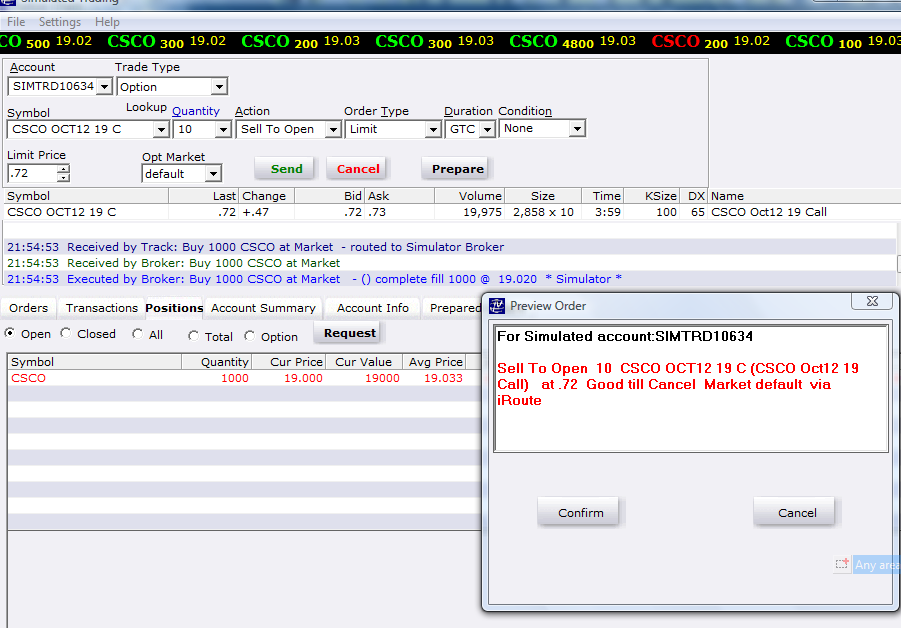Click the Volume column header in quotes

pyautogui.click(x=469, y=196)
